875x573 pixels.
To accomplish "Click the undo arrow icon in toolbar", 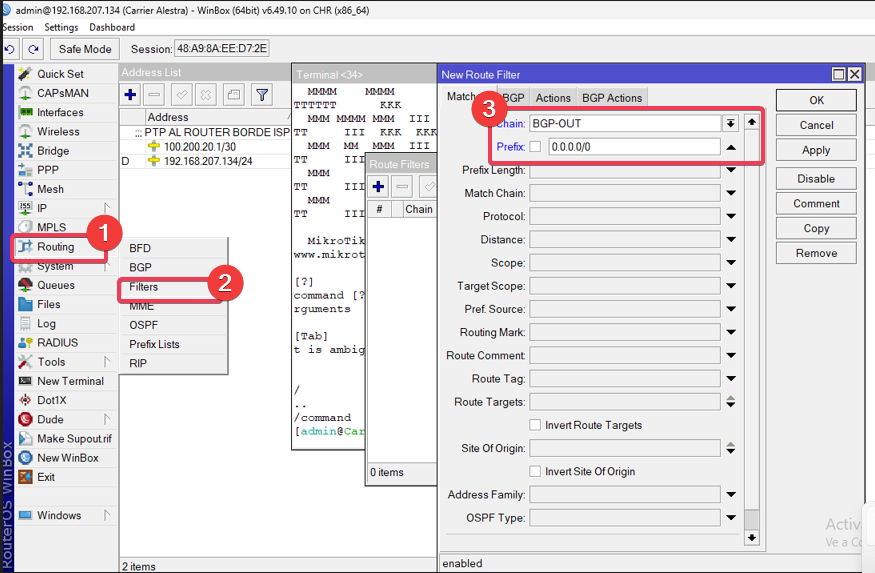I will click(x=10, y=49).
